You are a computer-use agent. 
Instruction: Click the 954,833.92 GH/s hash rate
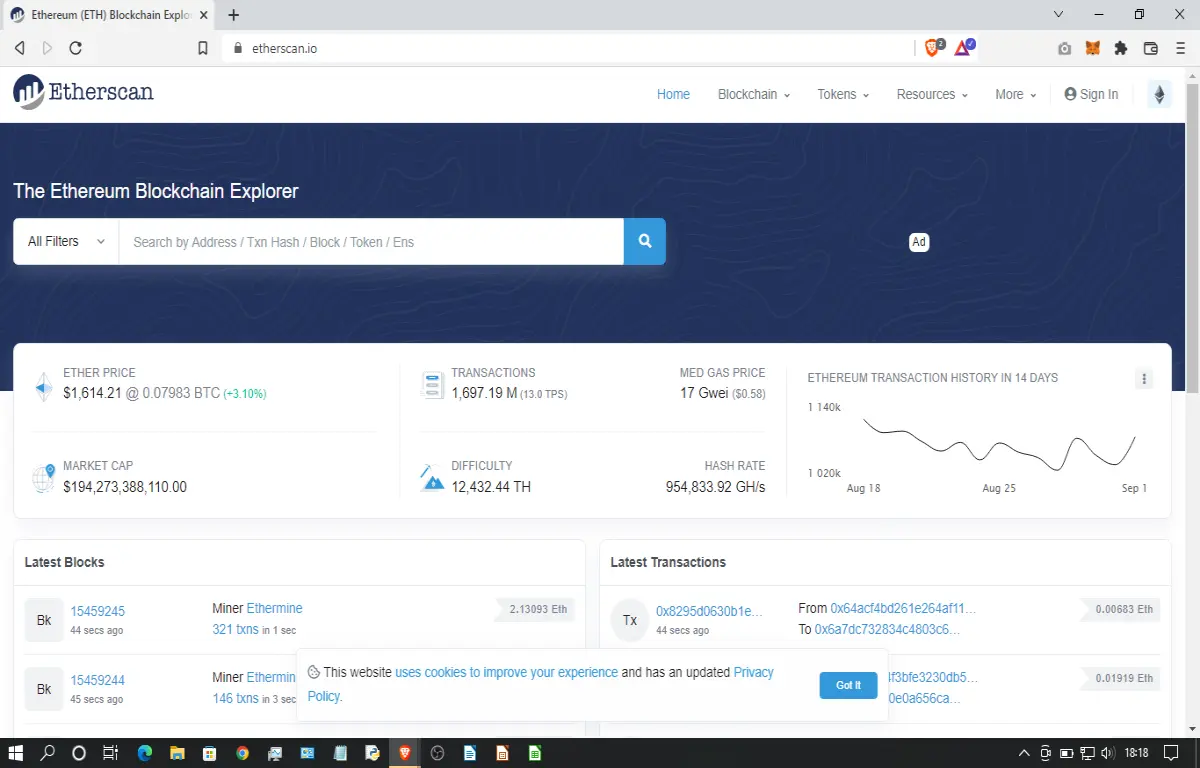tap(715, 487)
